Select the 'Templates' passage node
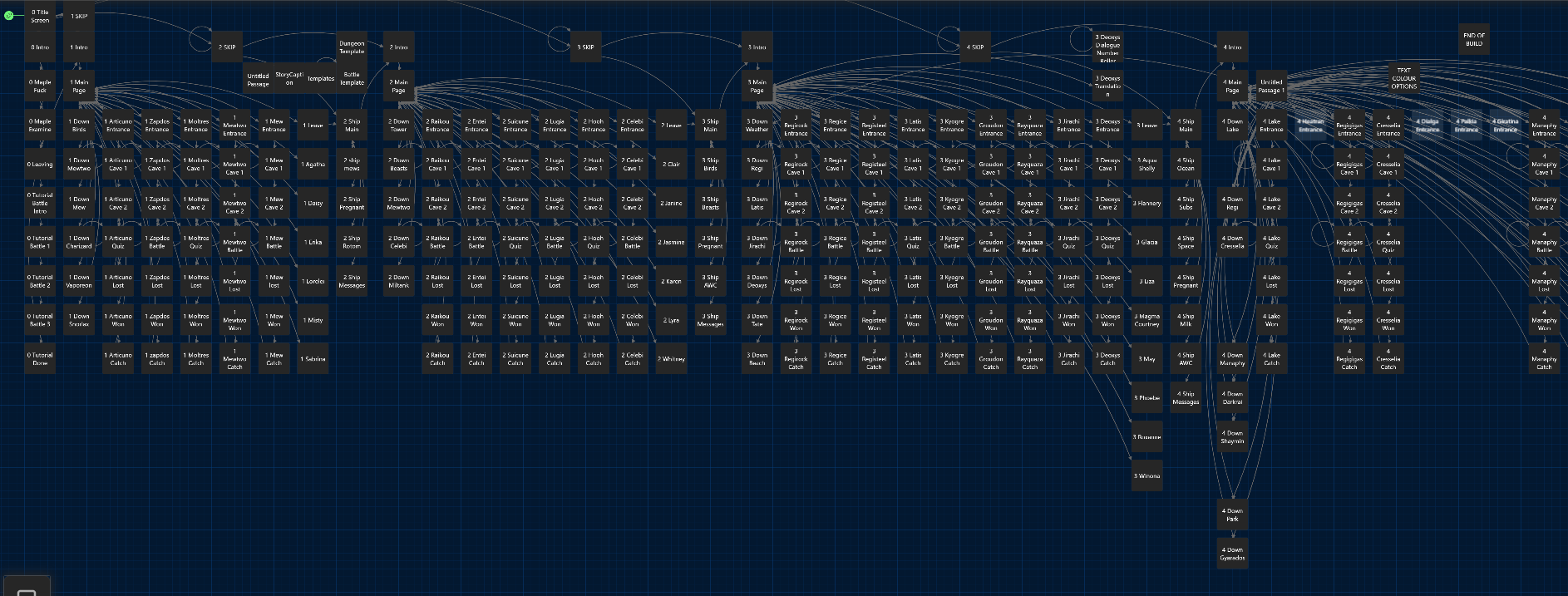The image size is (1568, 596). [x=321, y=78]
